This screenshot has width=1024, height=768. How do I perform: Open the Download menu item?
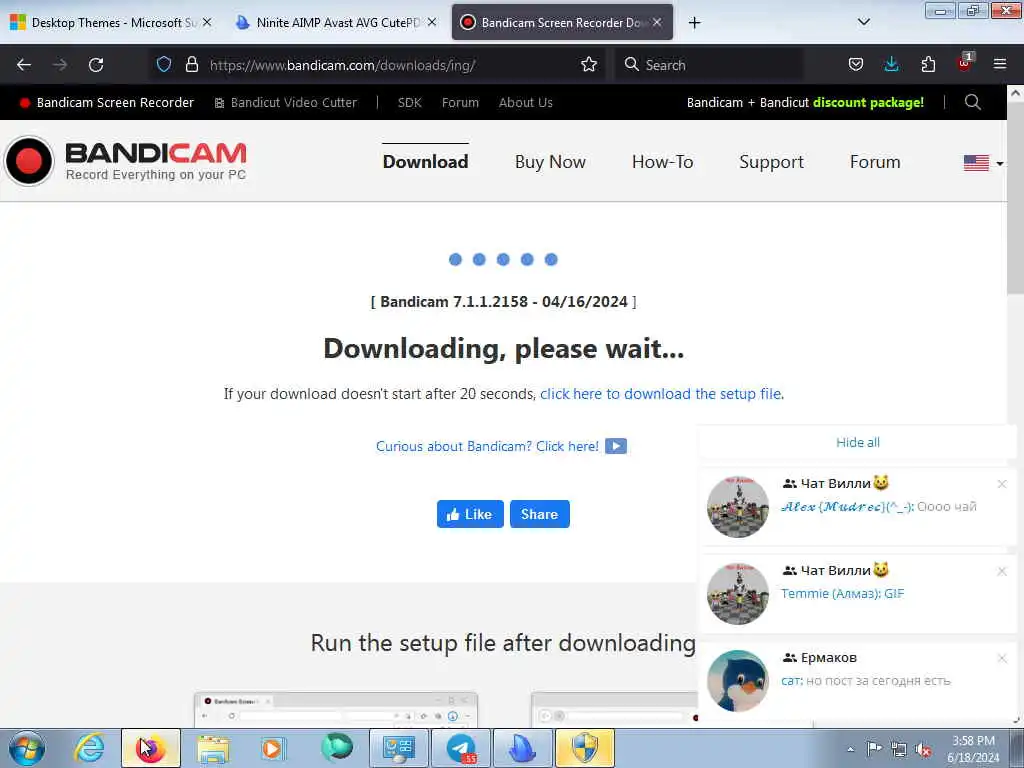[x=425, y=161]
